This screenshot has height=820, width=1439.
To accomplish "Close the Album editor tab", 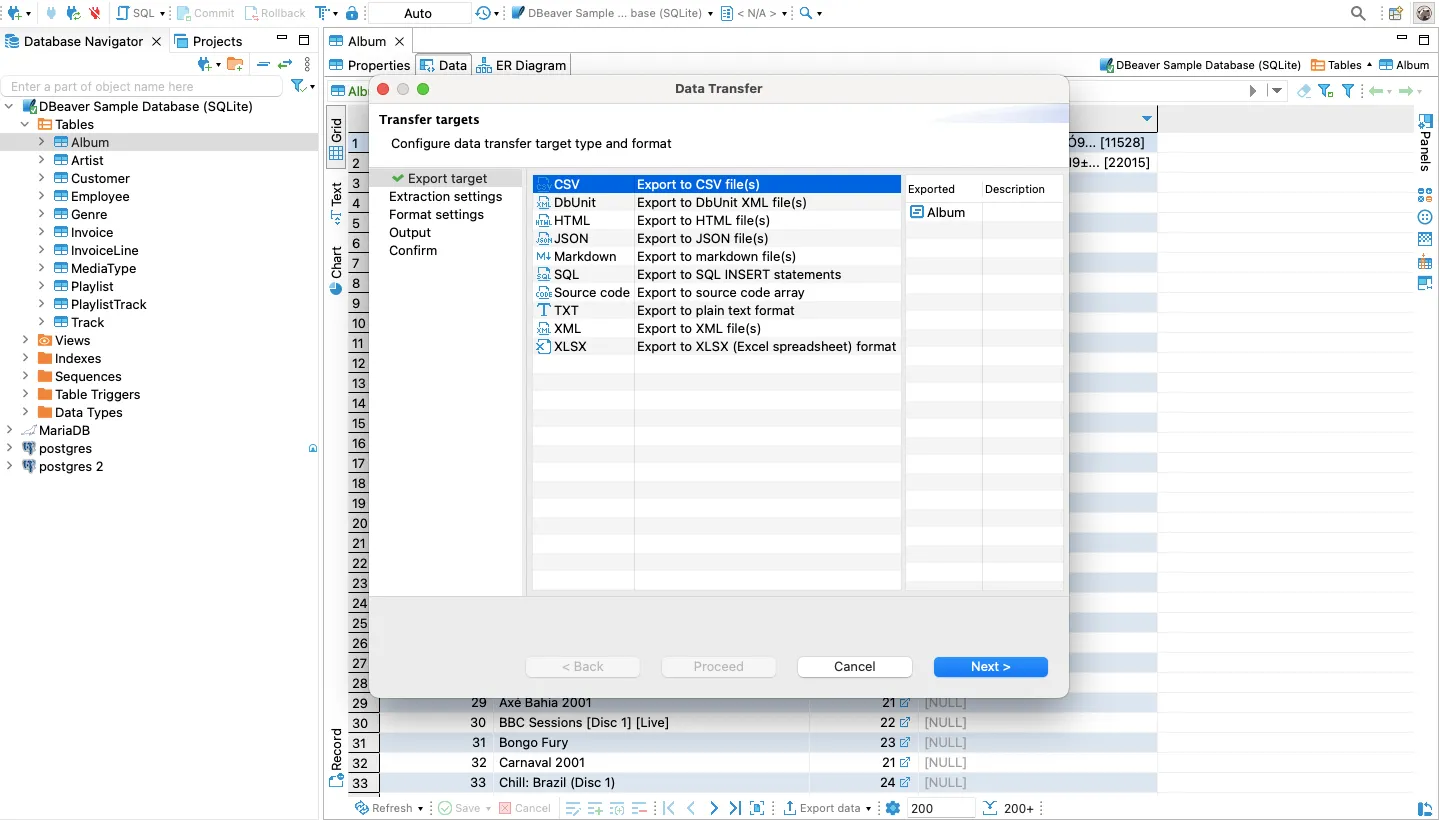I will pos(398,41).
